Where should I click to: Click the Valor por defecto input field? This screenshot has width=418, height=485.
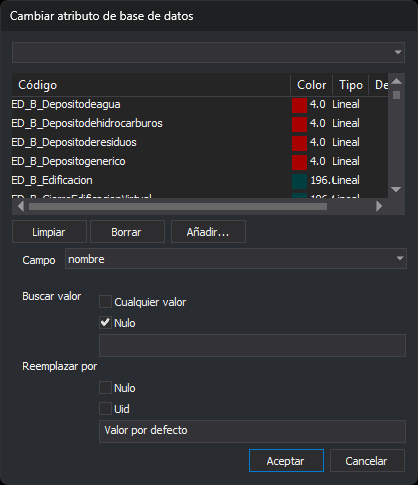point(252,431)
